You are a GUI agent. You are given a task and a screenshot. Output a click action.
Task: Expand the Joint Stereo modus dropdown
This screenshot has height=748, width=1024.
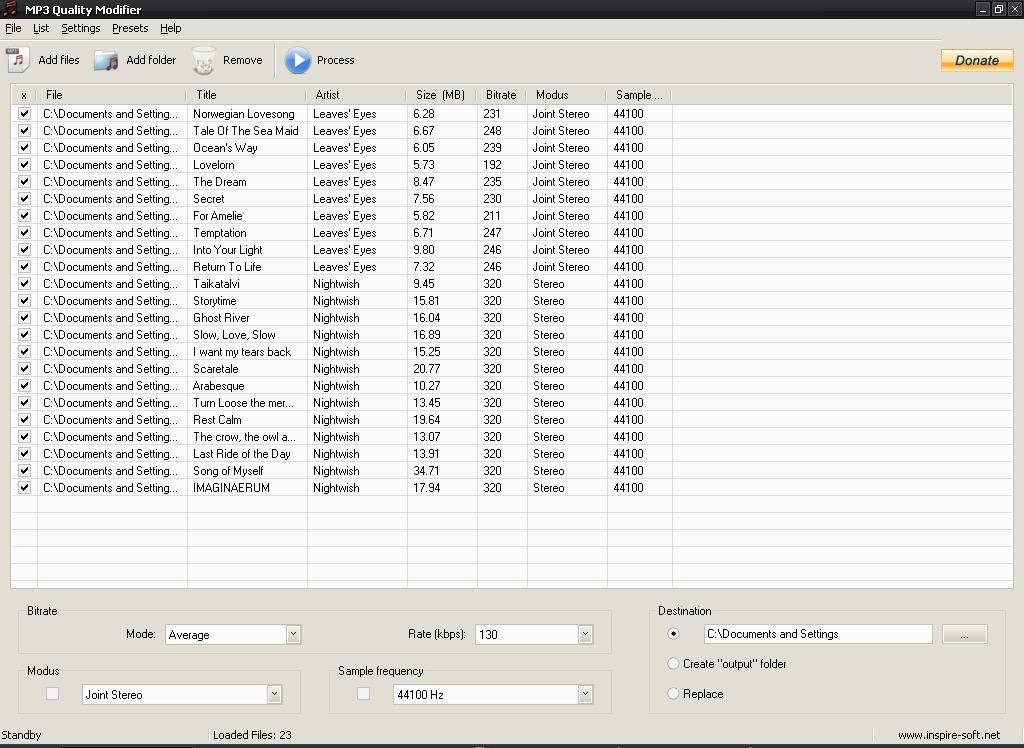272,693
